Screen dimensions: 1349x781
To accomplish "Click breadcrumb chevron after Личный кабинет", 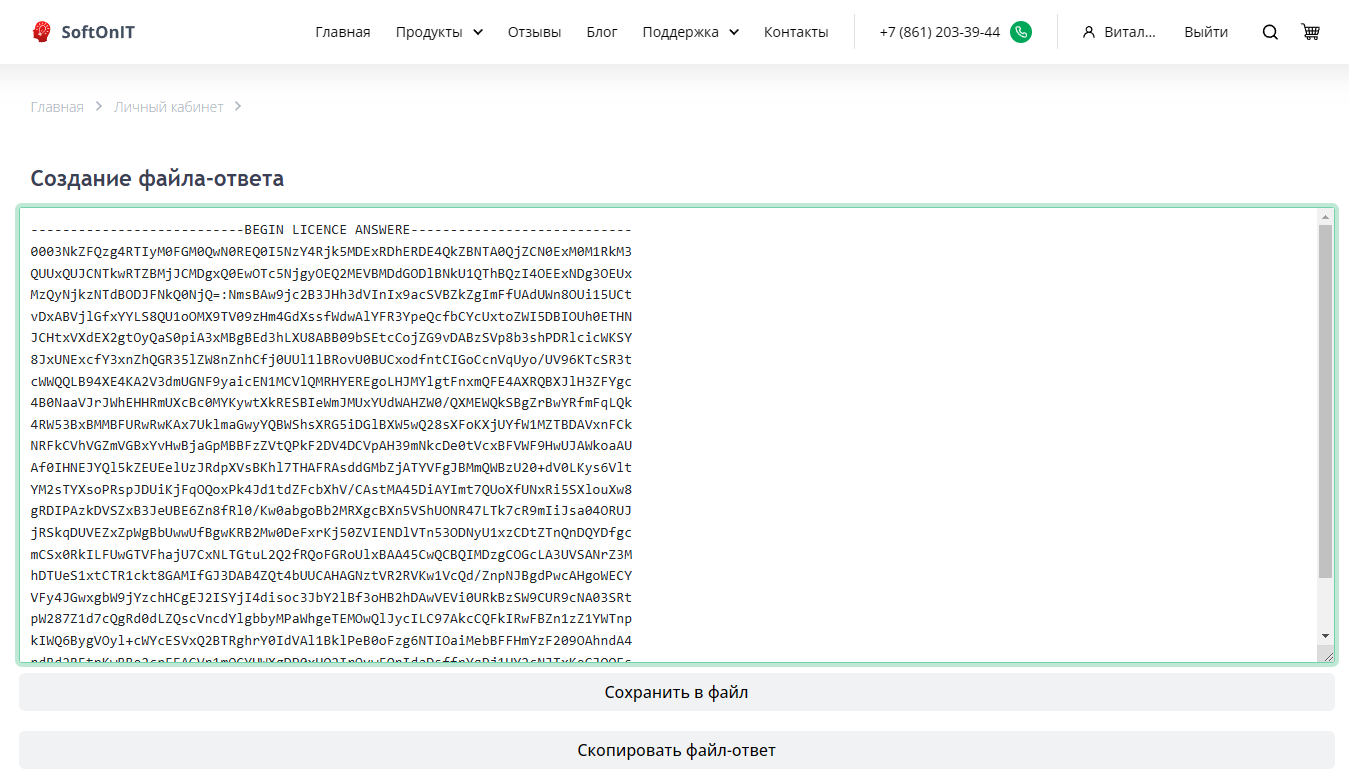I will coord(238,107).
